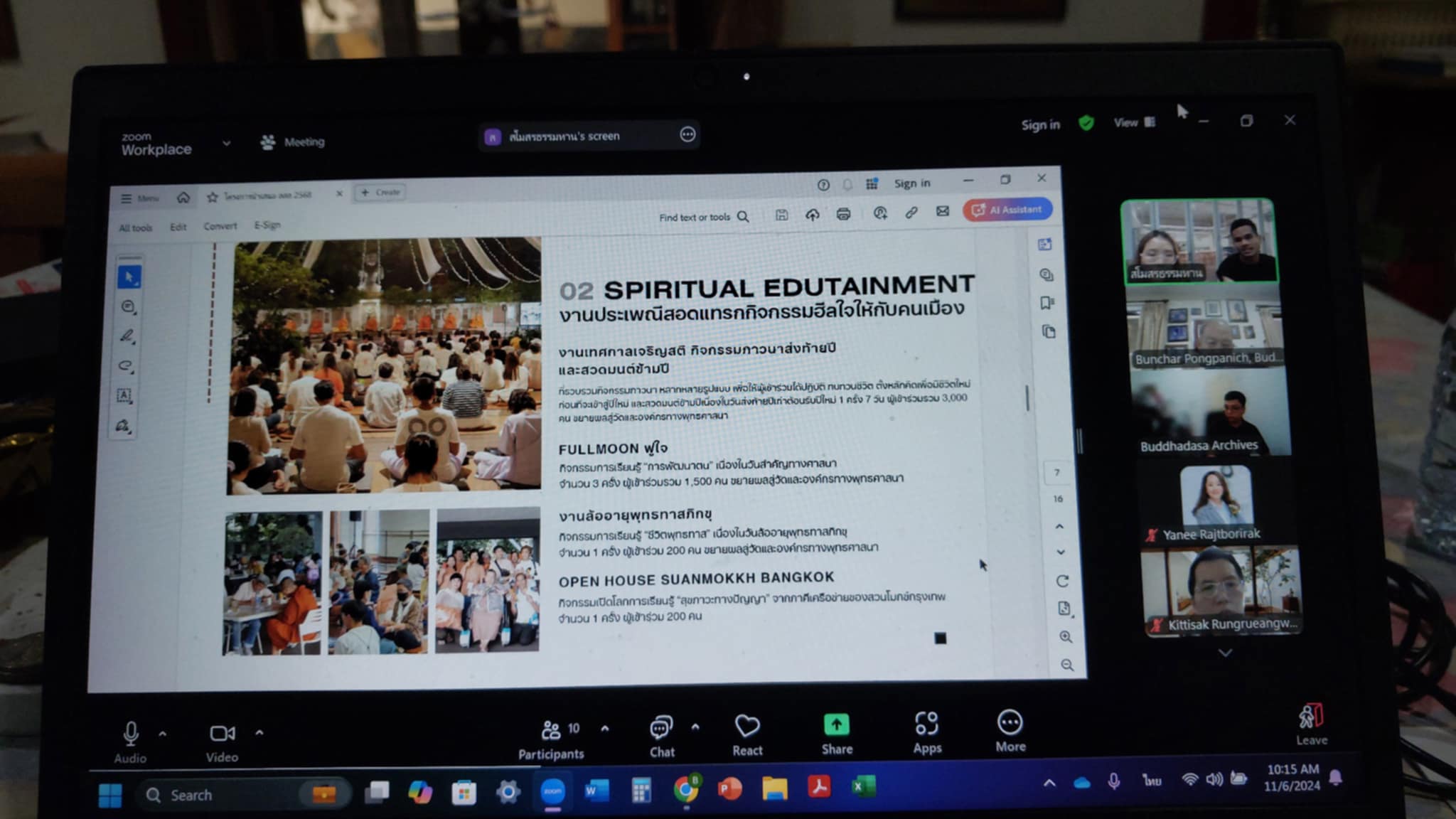This screenshot has width=1456, height=819.
Task: Open the Participants list icon
Action: (551, 730)
